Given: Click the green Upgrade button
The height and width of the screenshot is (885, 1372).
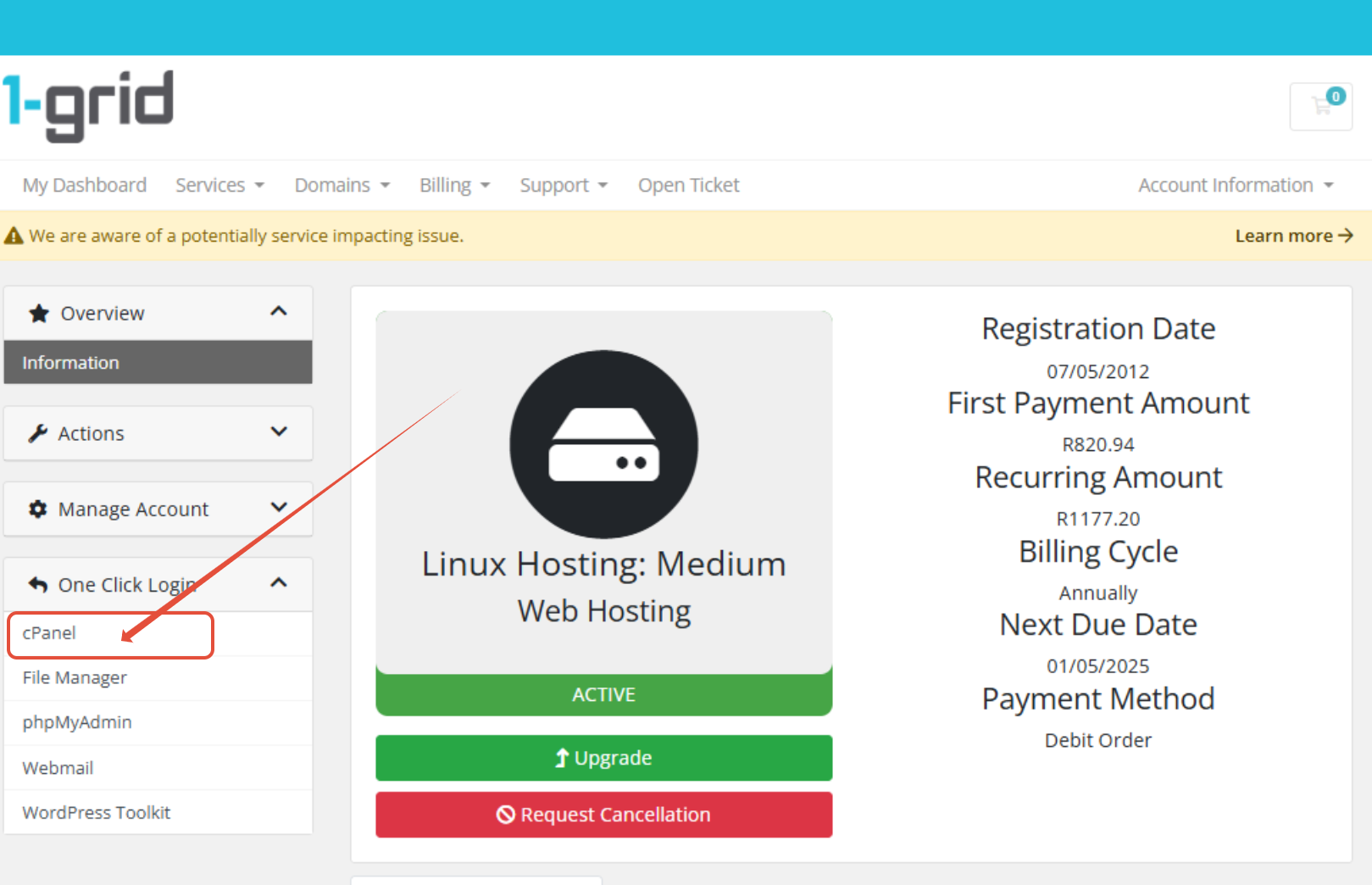Looking at the screenshot, I should (604, 758).
